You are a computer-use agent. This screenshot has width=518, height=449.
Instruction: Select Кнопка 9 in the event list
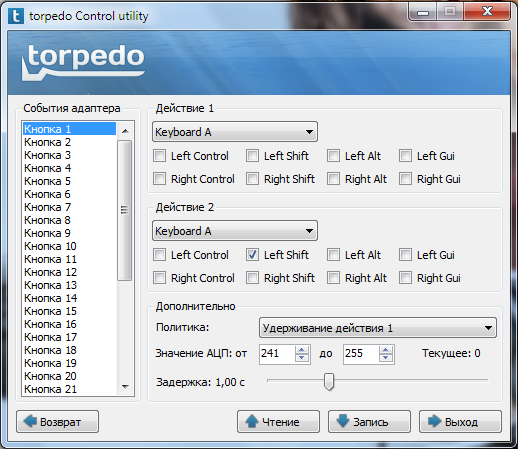[x=70, y=233]
